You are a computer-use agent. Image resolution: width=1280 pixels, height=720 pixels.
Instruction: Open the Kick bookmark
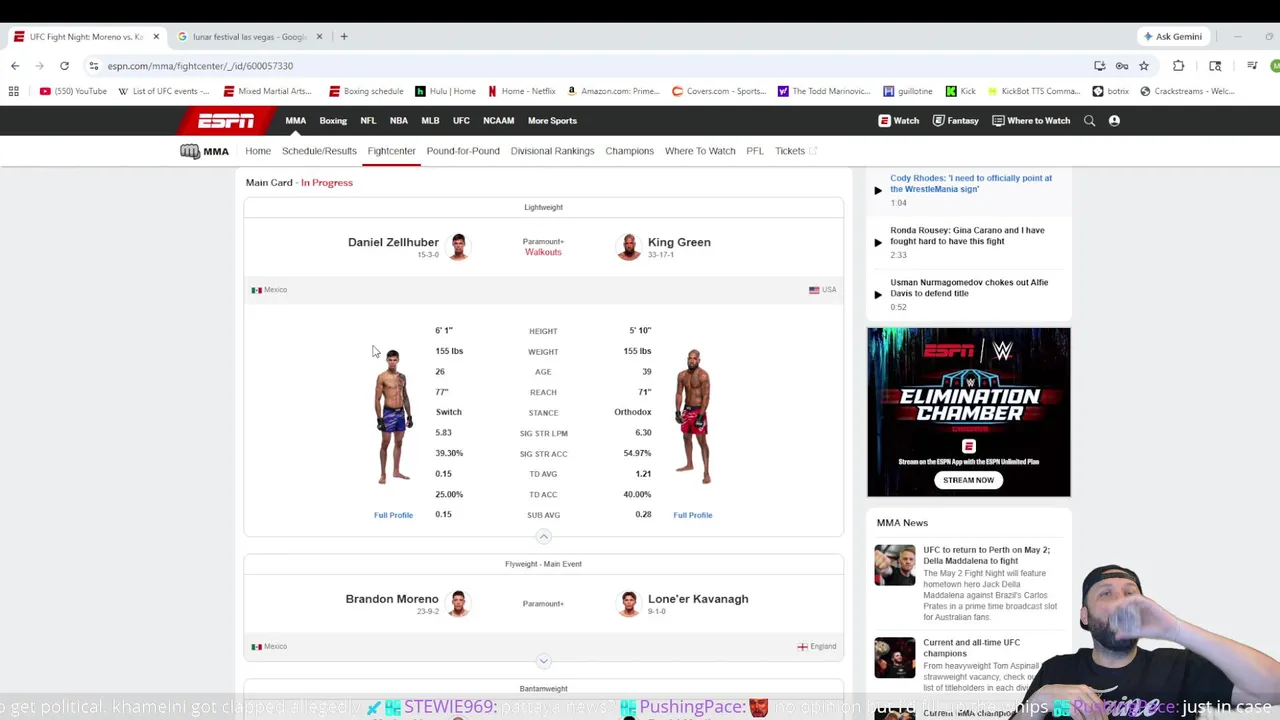click(960, 91)
